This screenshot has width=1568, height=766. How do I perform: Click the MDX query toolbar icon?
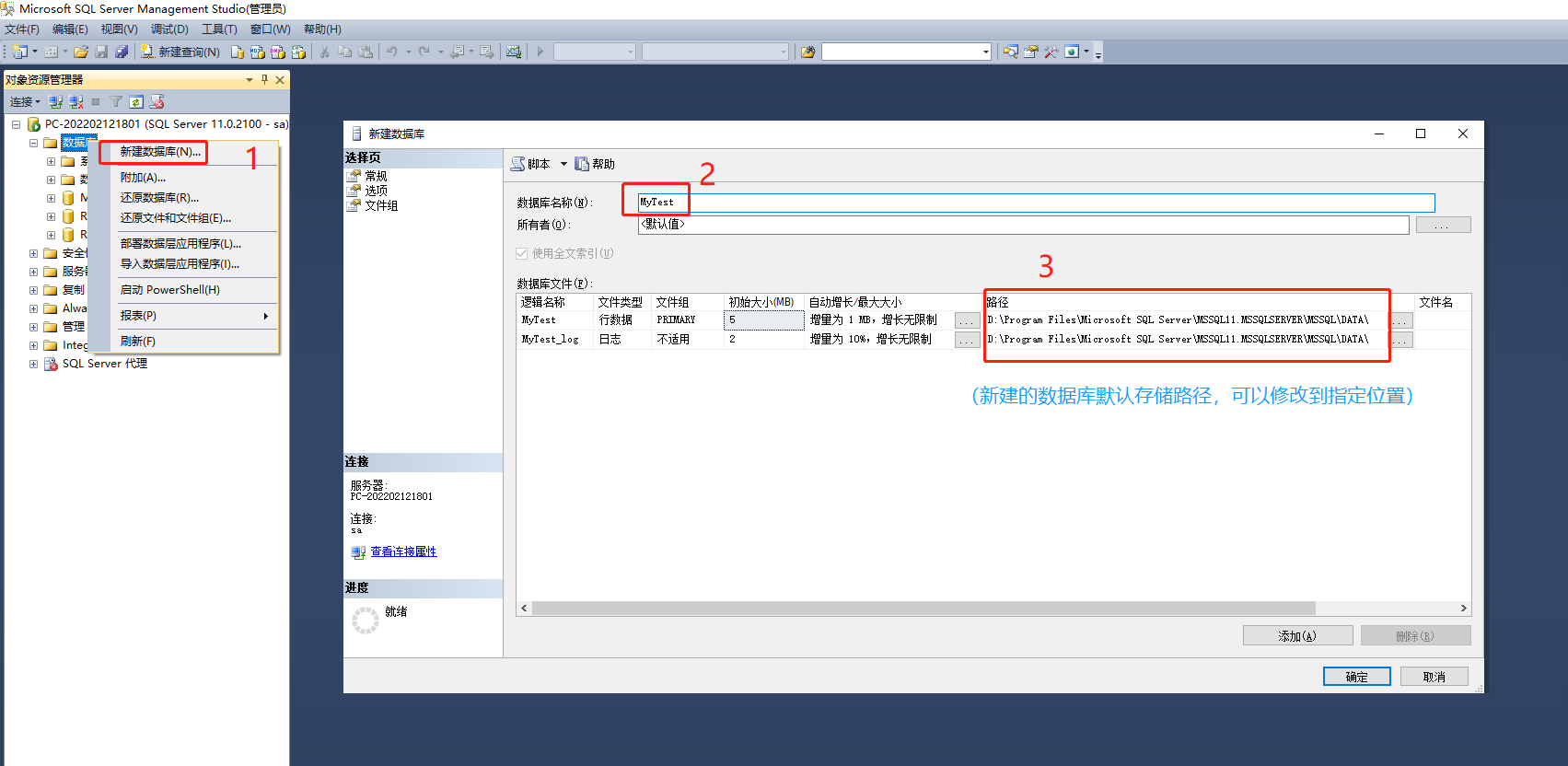pos(257,52)
